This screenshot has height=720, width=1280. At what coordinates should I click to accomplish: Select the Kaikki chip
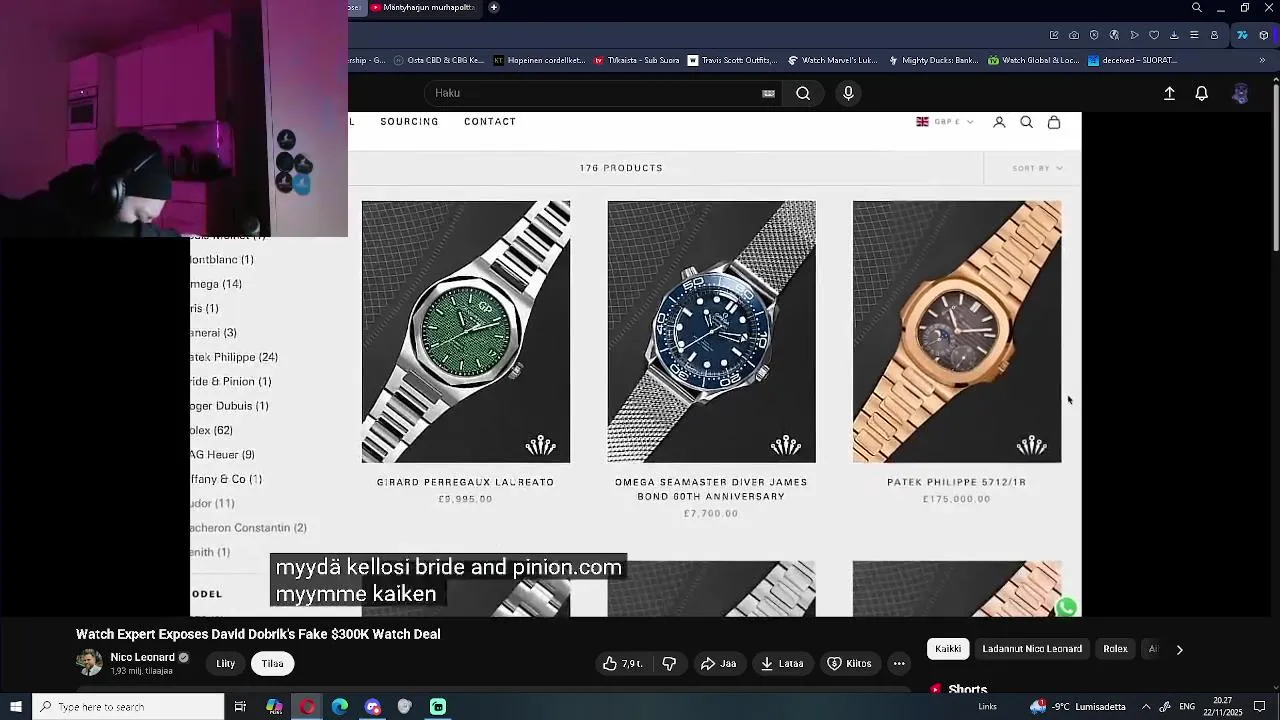948,649
